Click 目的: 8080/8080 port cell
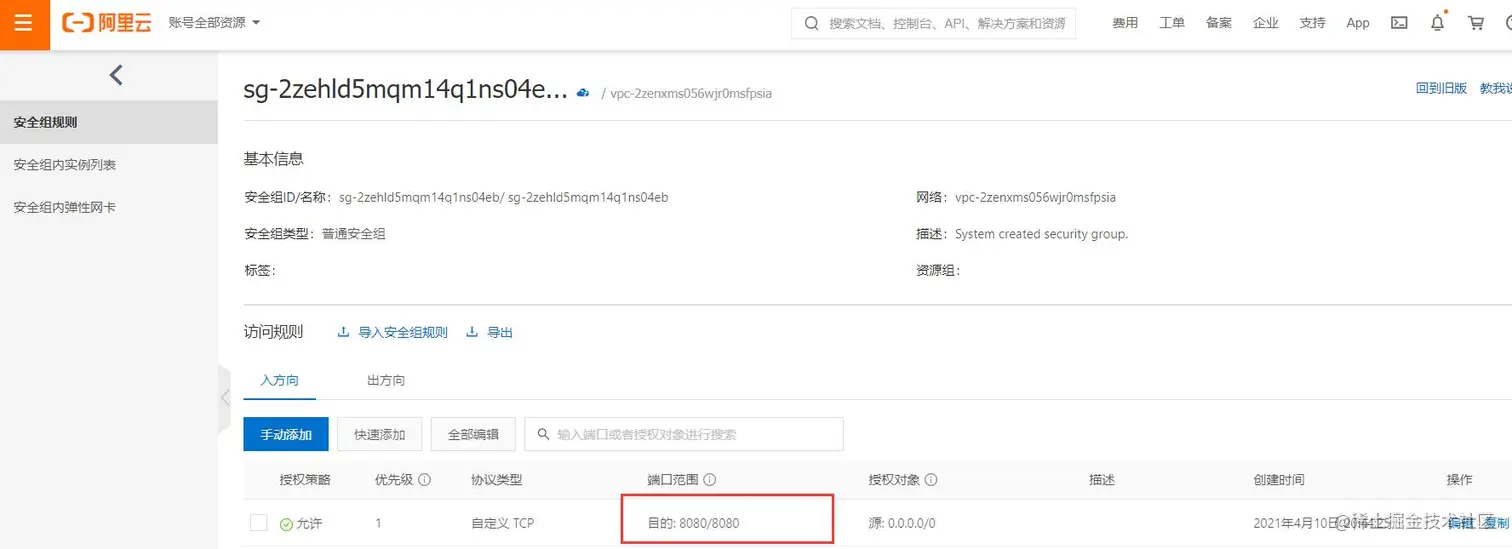This screenshot has height=549, width=1512. tap(693, 523)
